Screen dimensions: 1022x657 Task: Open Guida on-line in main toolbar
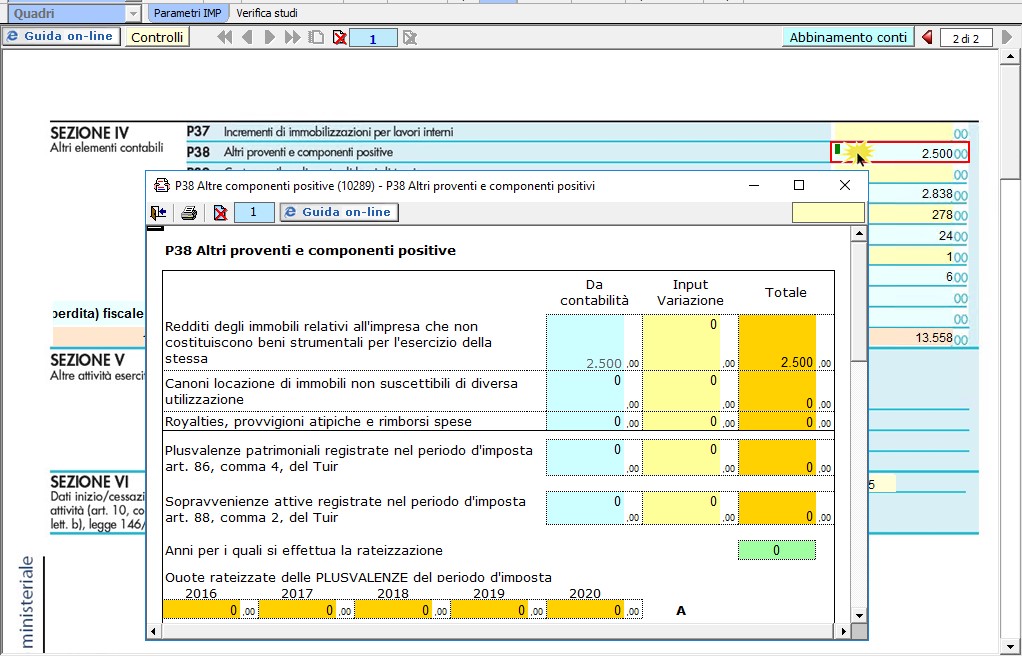pos(62,36)
